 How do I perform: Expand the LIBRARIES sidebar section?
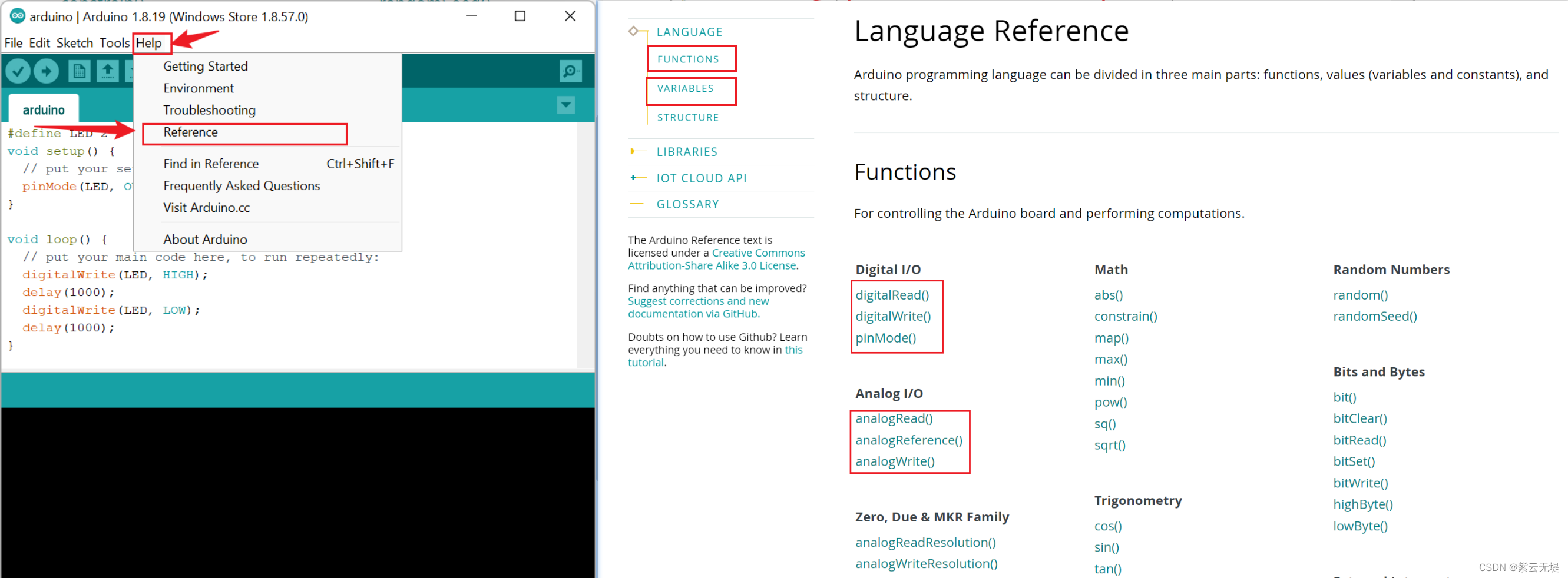[687, 151]
